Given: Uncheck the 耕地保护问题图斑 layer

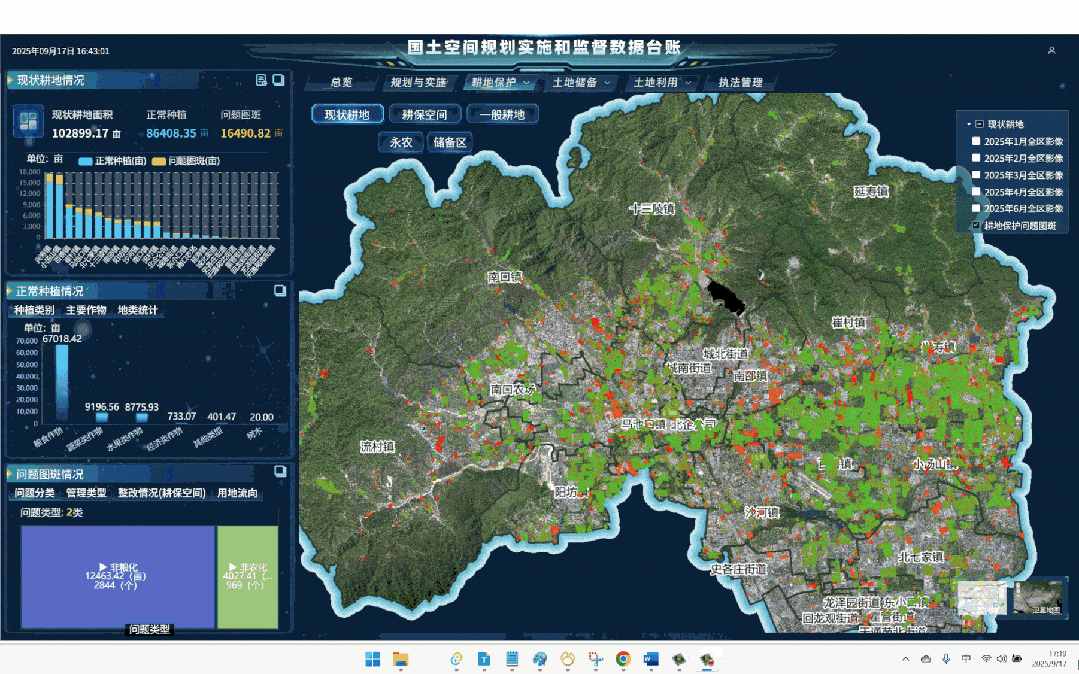Looking at the screenshot, I should pos(976,226).
